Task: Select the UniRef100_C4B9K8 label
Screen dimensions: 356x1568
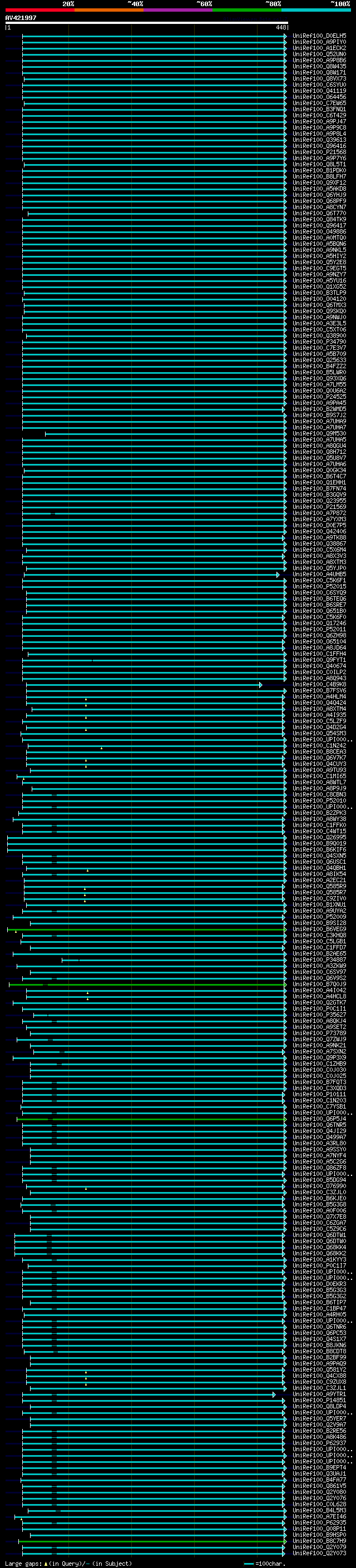Action: point(319,685)
